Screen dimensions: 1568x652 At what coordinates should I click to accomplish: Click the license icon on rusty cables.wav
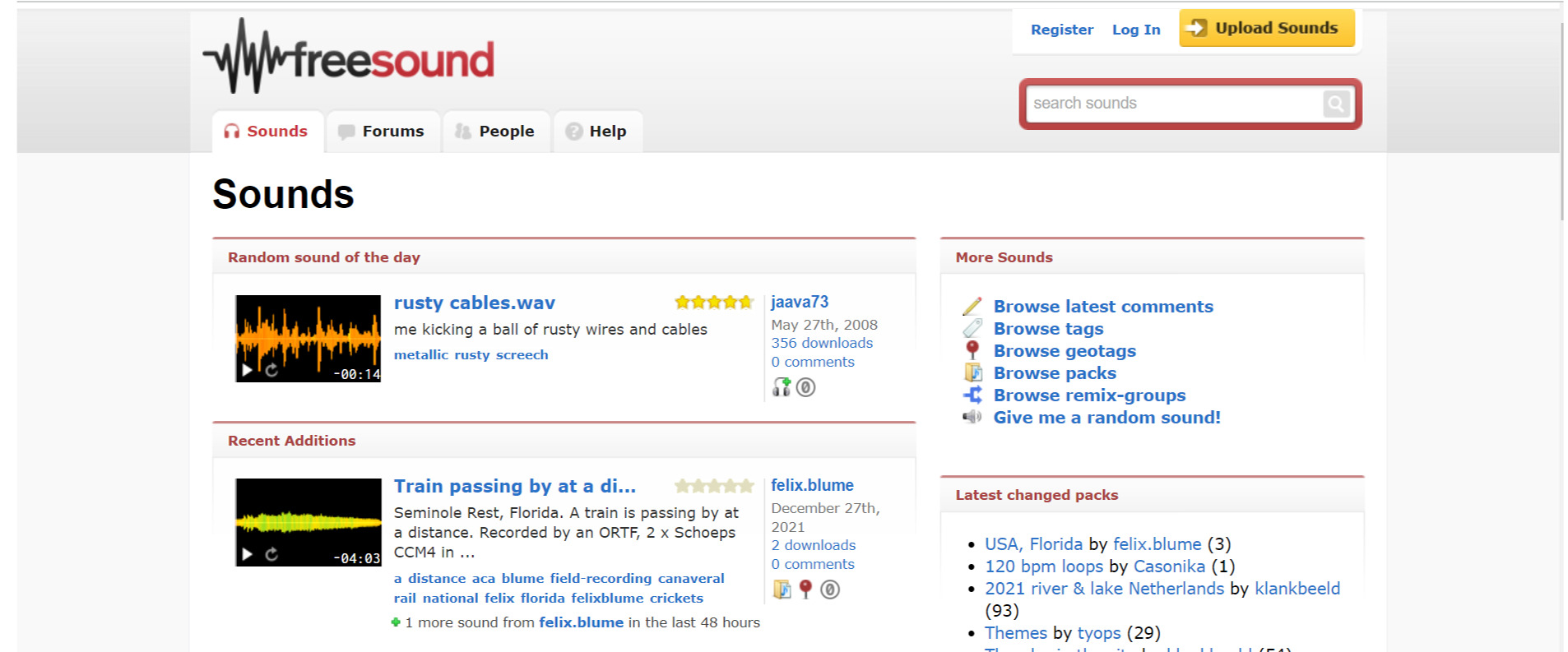(806, 387)
